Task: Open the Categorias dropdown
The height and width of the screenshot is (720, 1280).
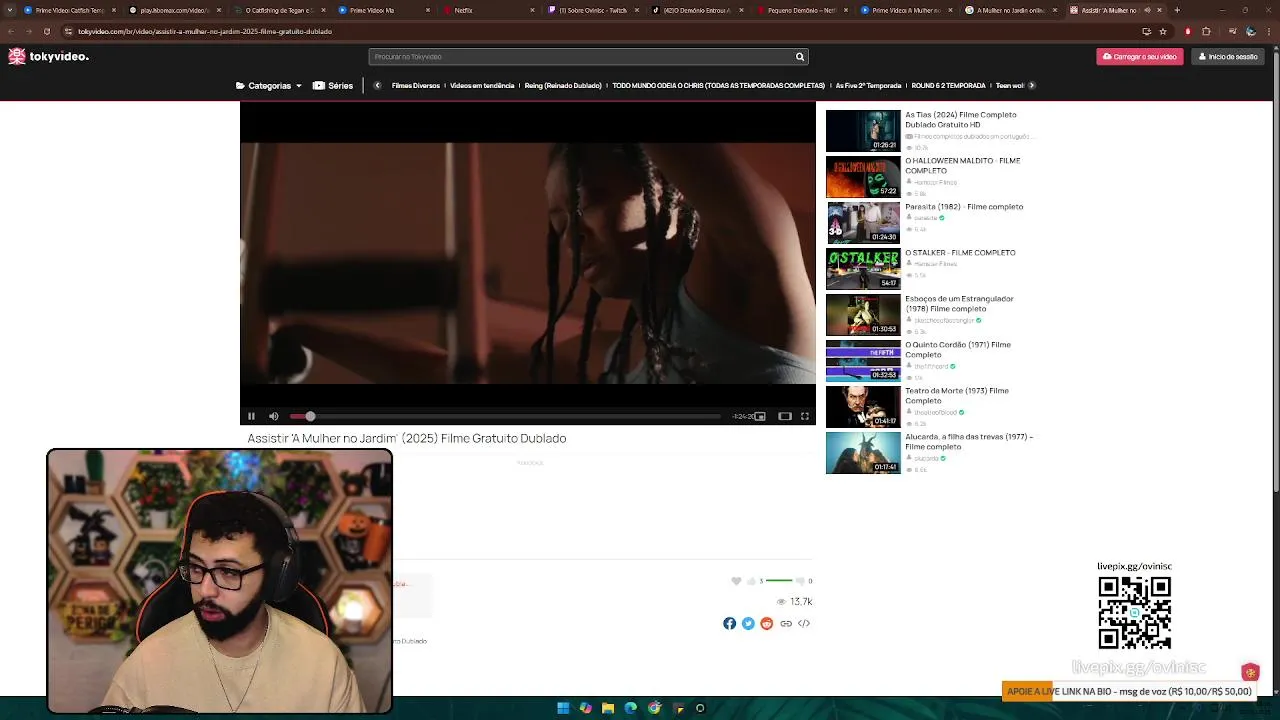Action: [x=269, y=86]
